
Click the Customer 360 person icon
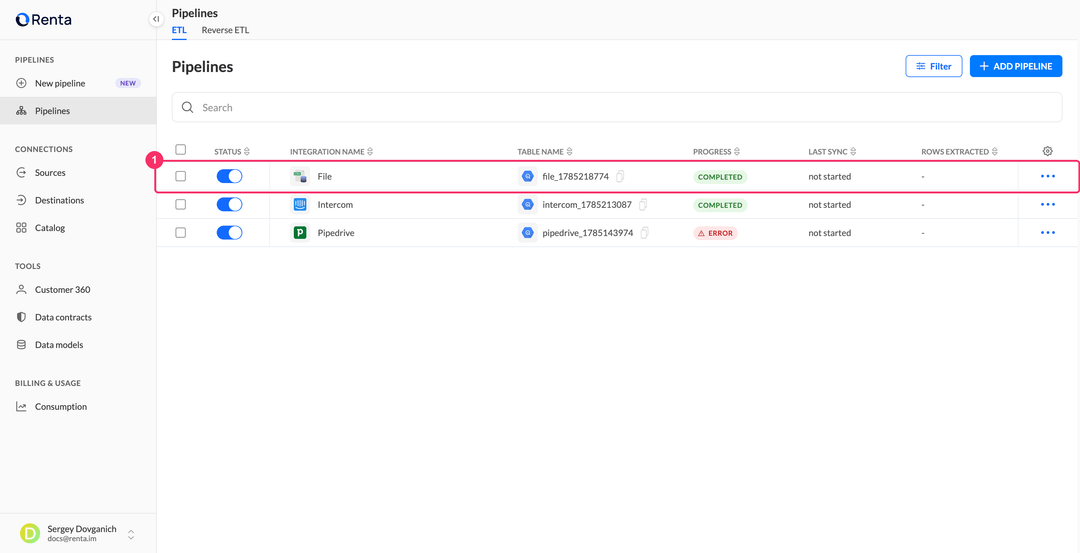(21, 290)
